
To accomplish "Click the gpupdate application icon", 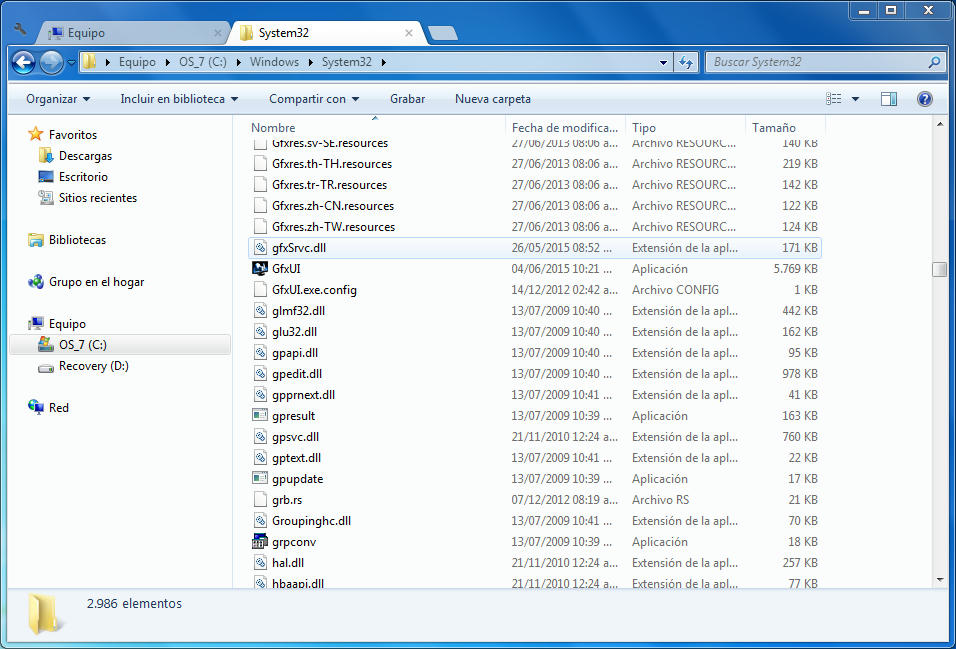I will pos(260,479).
